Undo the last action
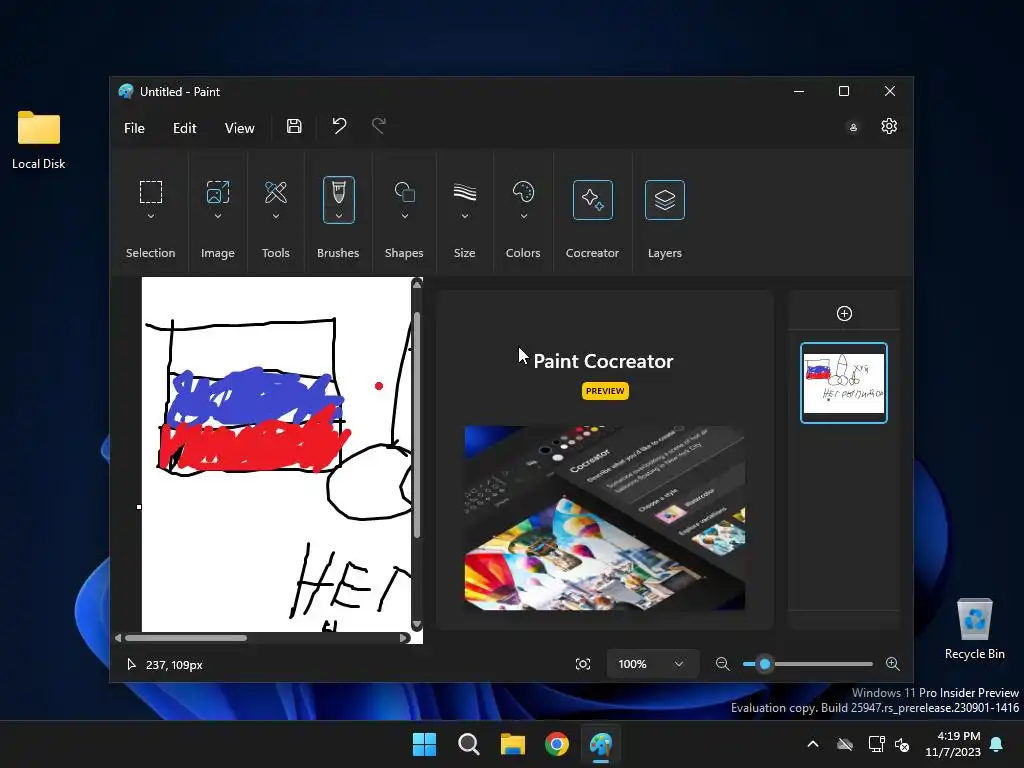 pyautogui.click(x=339, y=125)
